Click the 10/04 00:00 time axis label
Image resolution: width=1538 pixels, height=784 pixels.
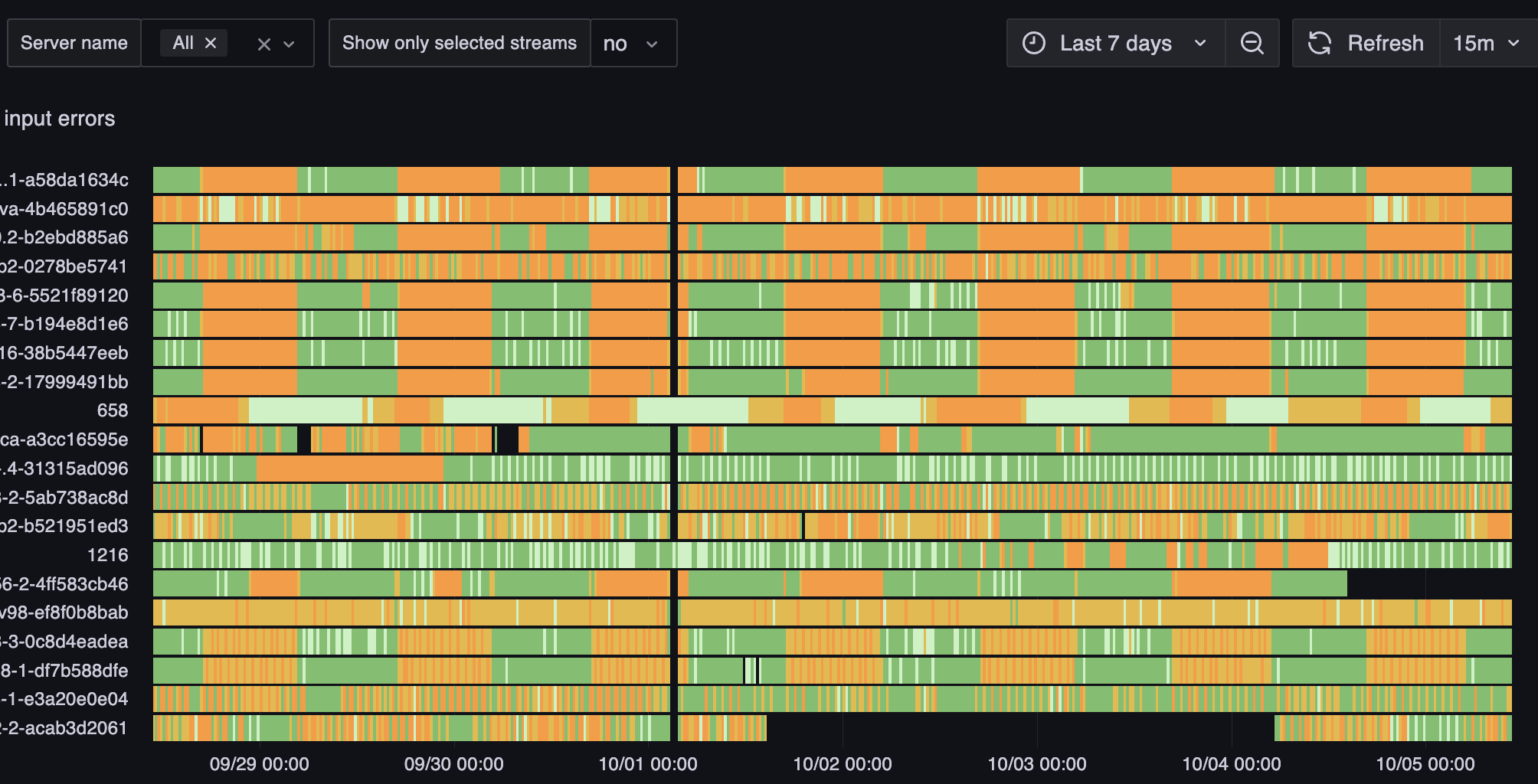(x=1231, y=764)
